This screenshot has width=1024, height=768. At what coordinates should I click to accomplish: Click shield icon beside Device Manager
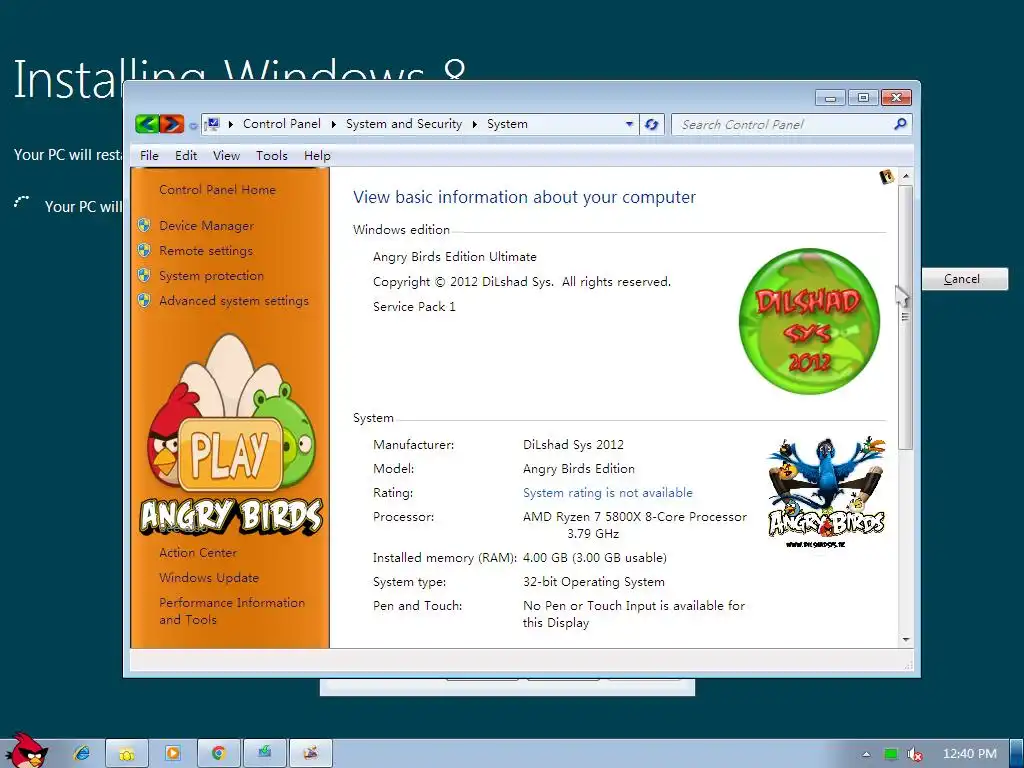coord(144,225)
